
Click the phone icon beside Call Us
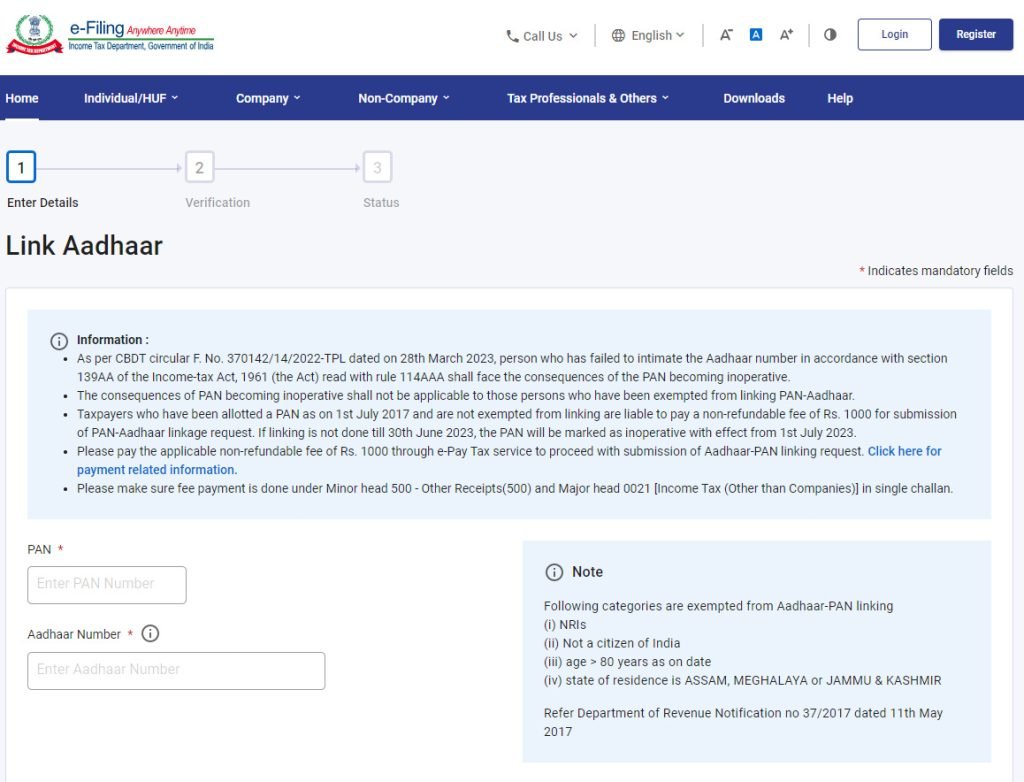pyautogui.click(x=513, y=36)
